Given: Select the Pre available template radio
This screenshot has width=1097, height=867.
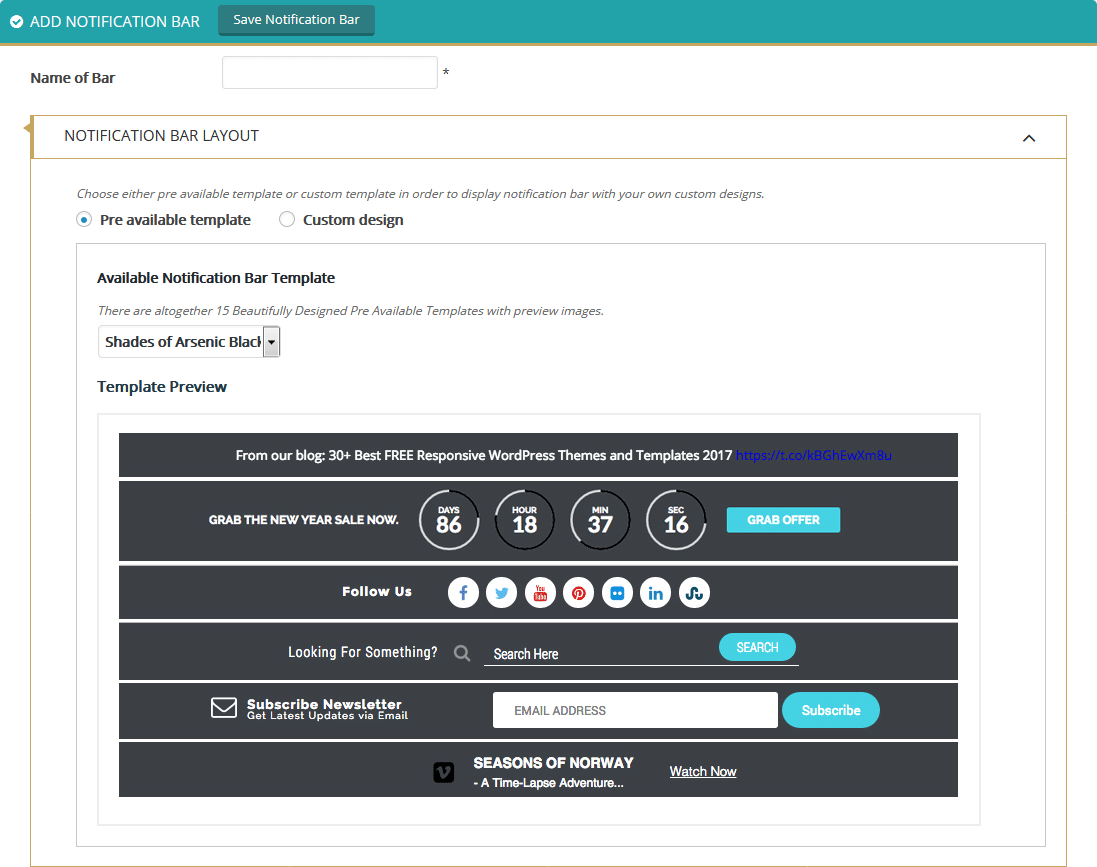Looking at the screenshot, I should (x=84, y=220).
